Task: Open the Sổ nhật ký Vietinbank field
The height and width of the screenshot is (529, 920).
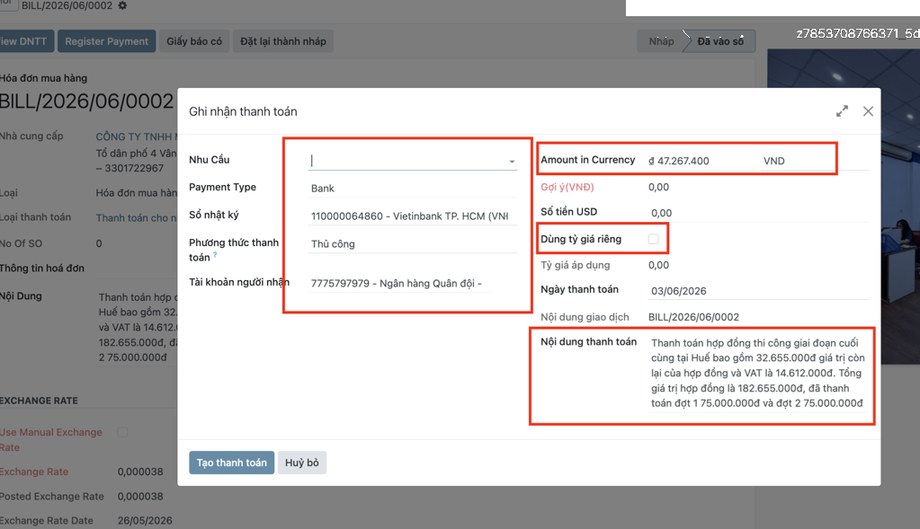Action: point(412,216)
